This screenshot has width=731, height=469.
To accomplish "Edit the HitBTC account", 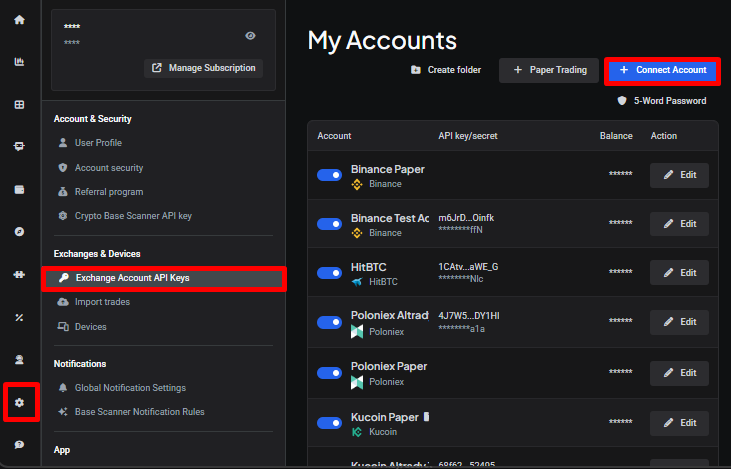I will click(x=679, y=273).
